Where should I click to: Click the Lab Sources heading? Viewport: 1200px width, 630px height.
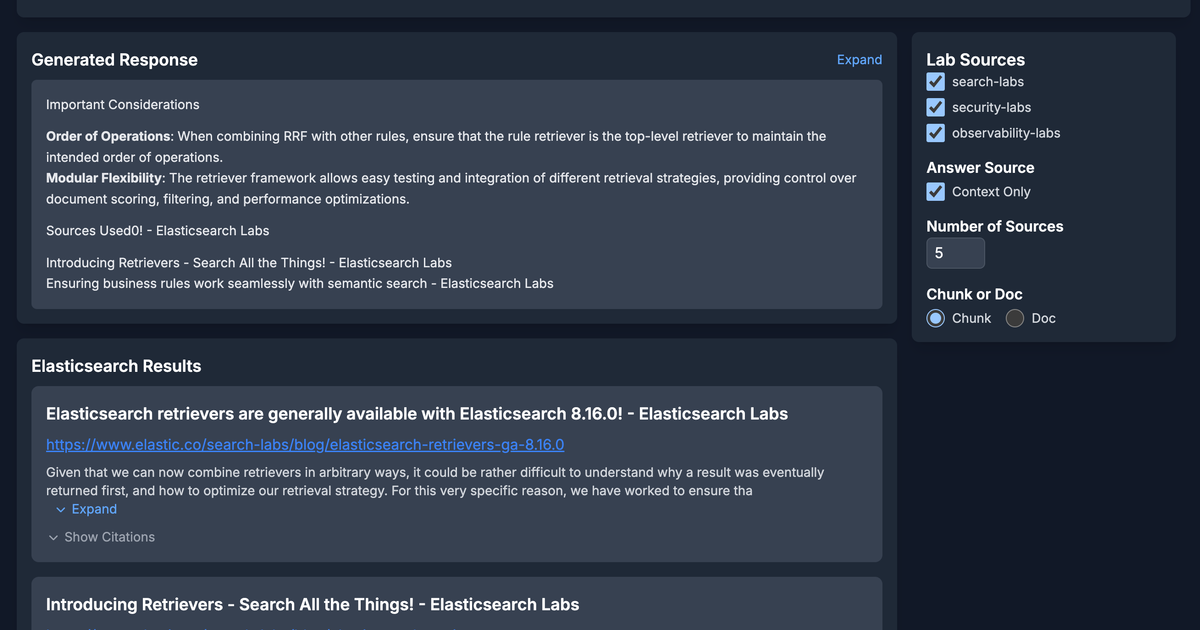click(x=976, y=60)
